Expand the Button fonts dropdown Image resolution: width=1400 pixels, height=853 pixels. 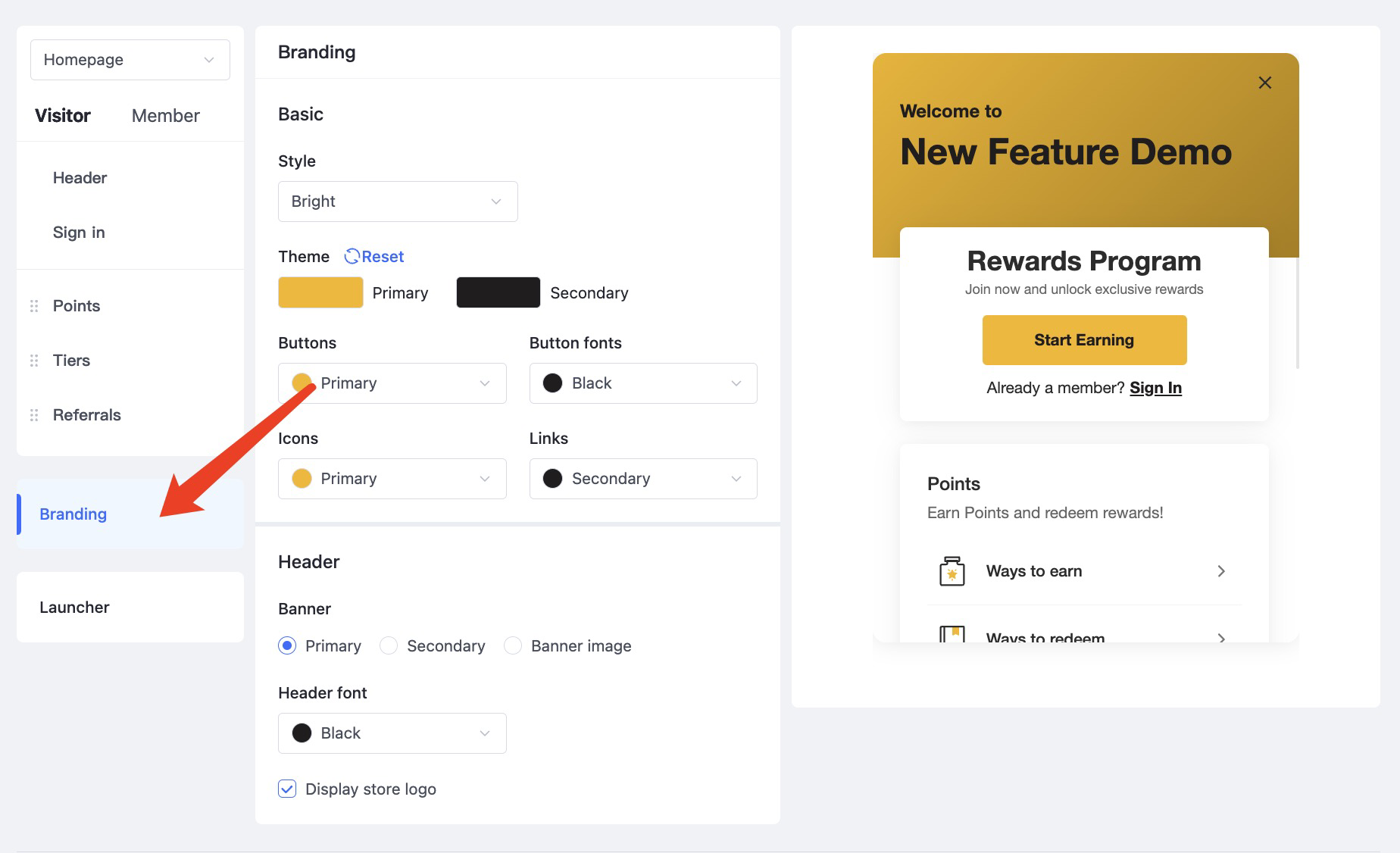click(x=643, y=383)
